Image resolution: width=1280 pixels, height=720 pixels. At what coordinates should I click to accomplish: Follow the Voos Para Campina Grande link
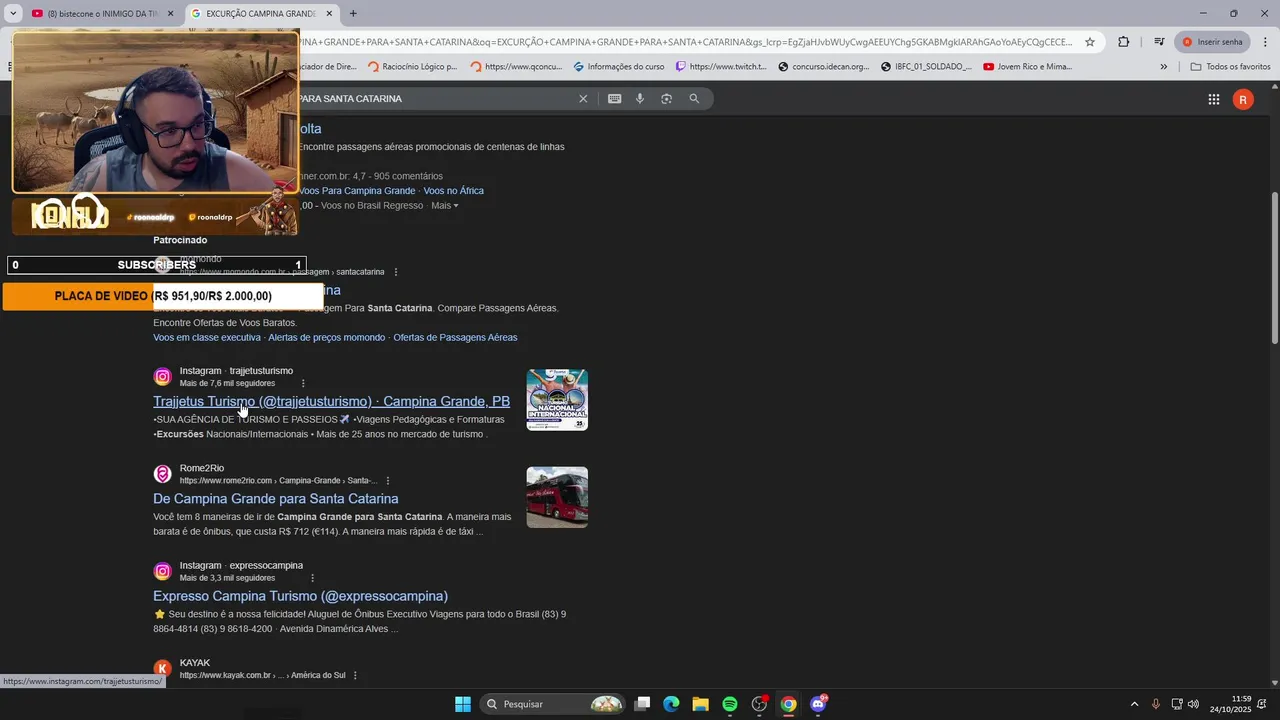[357, 191]
